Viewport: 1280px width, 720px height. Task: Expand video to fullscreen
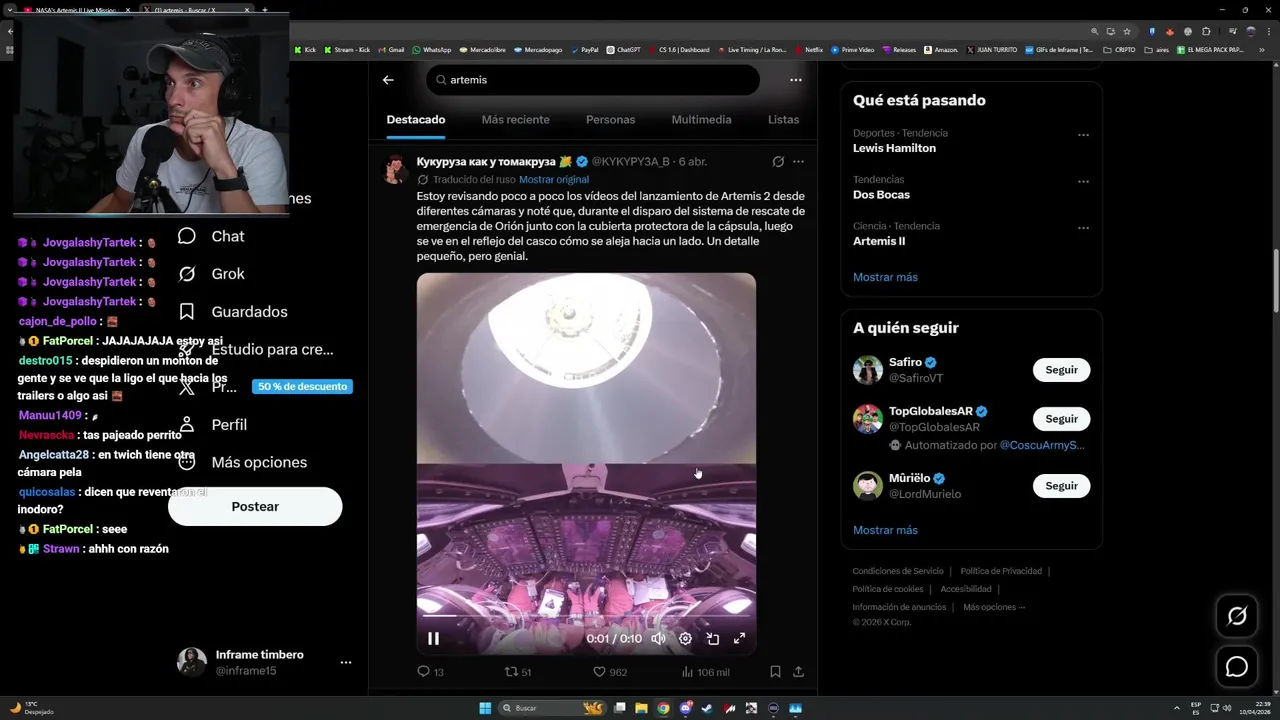coord(740,638)
